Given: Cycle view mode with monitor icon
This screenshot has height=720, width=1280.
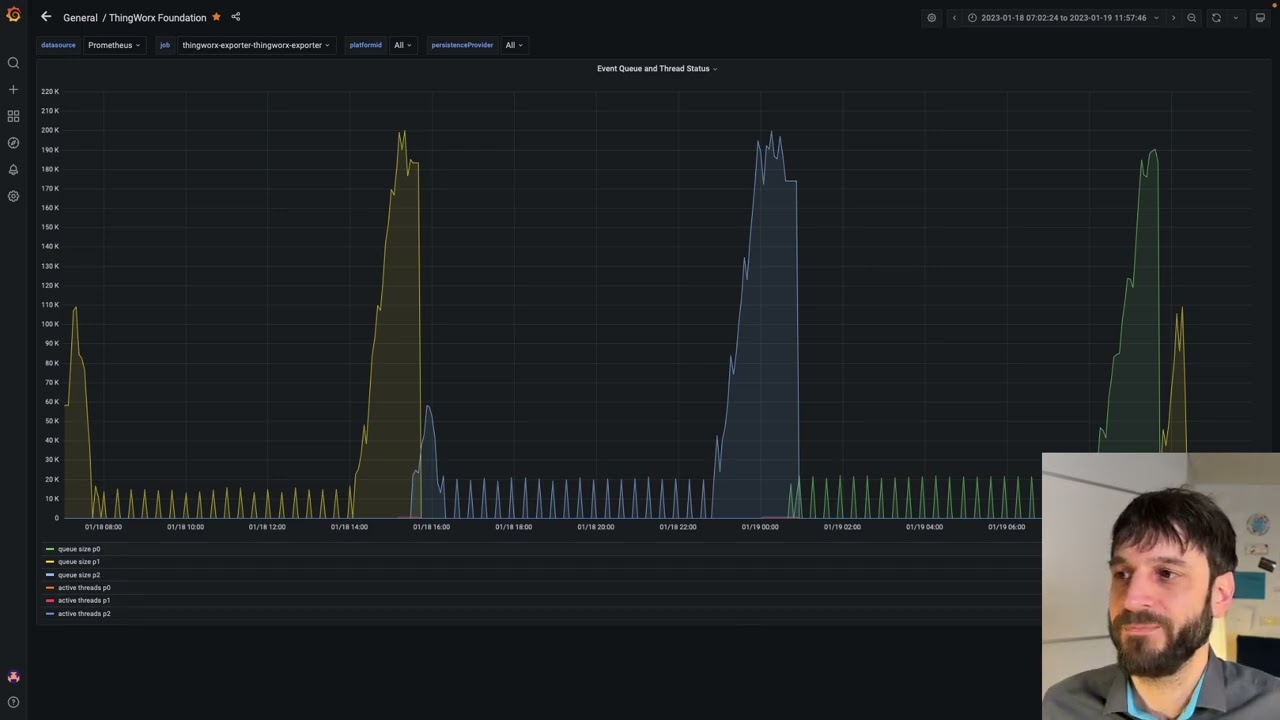Looking at the screenshot, I should point(1260,18).
